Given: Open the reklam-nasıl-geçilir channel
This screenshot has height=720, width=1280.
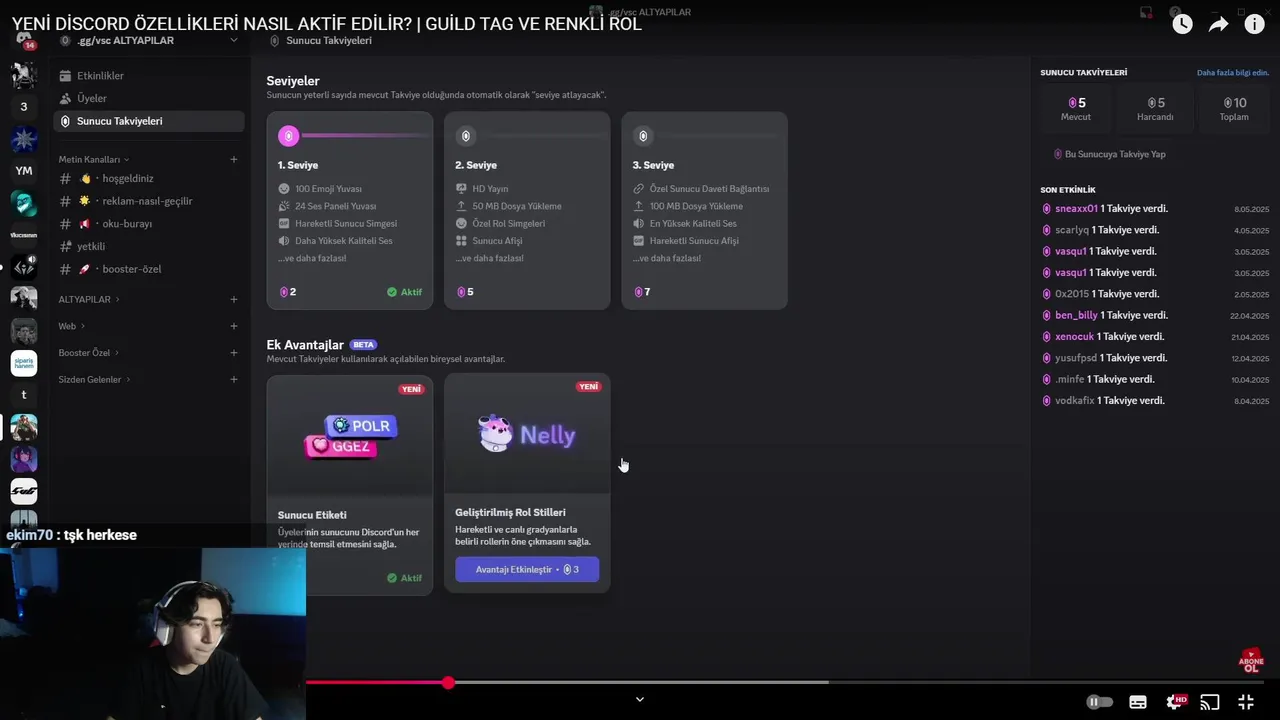Looking at the screenshot, I should point(148,201).
